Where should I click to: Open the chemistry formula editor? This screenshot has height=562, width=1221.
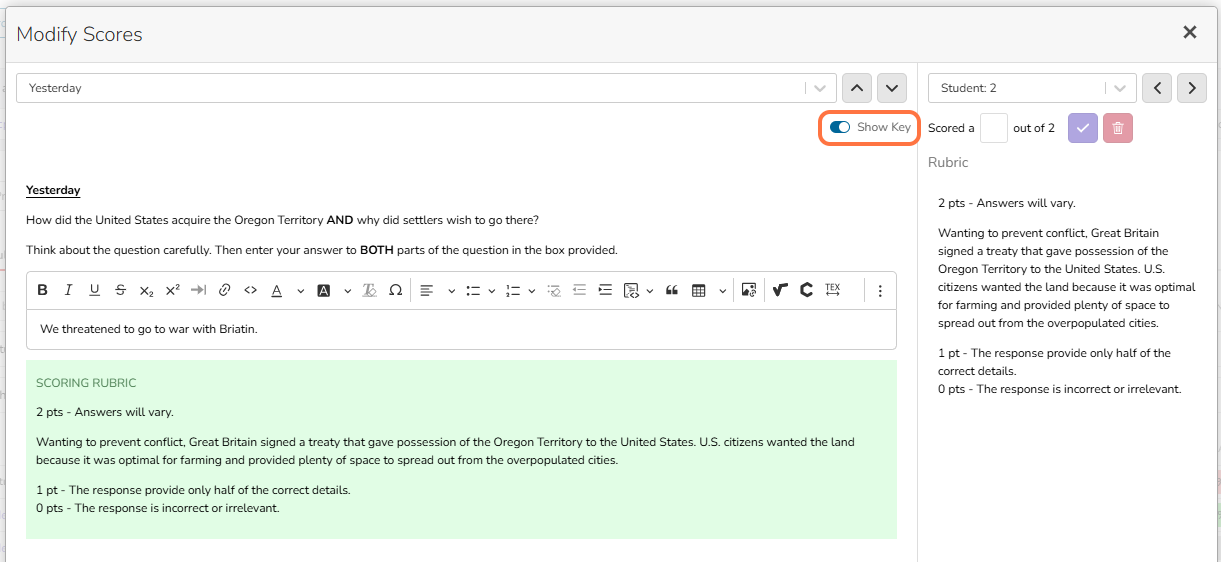[x=806, y=290]
